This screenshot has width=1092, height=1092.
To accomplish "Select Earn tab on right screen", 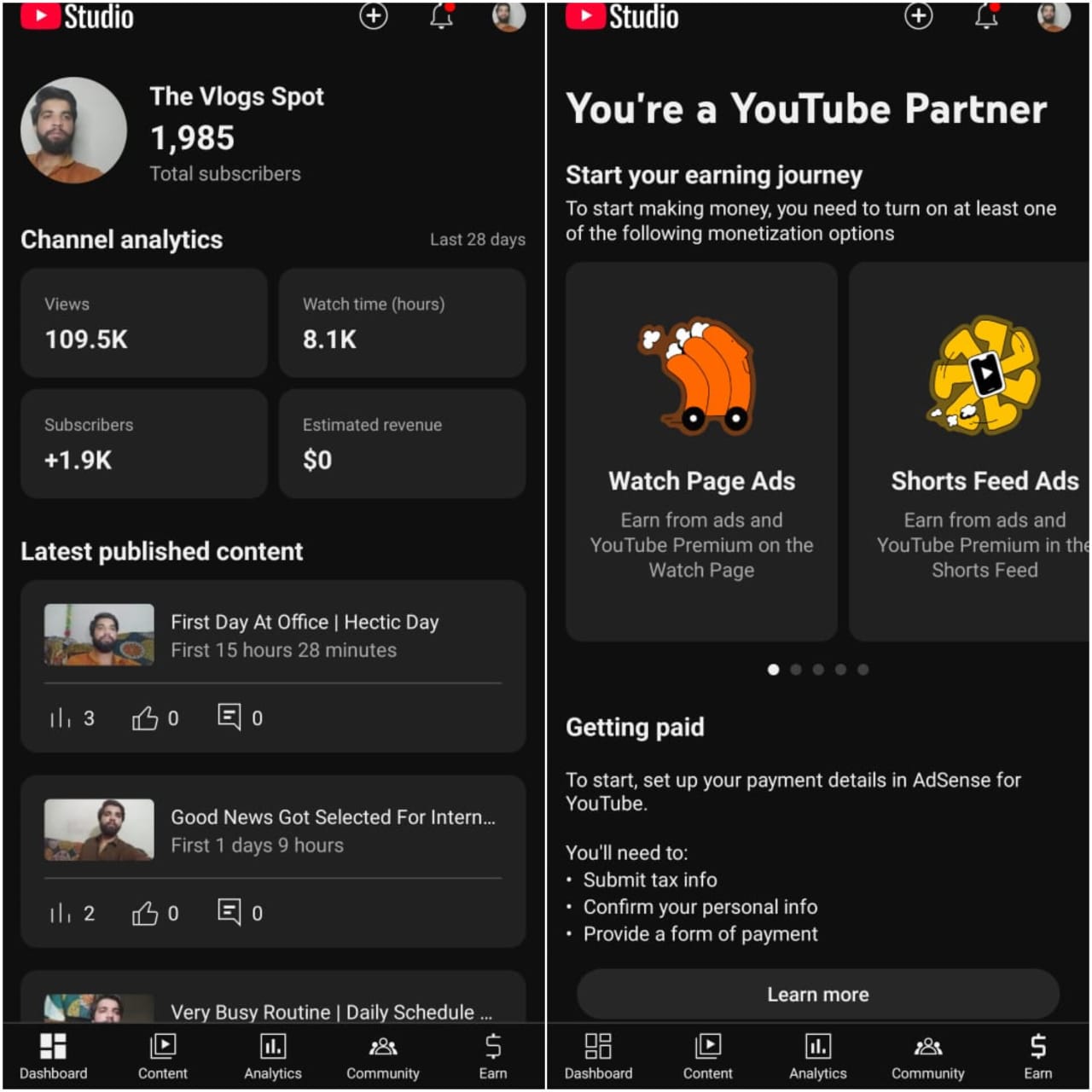I will click(1038, 1056).
